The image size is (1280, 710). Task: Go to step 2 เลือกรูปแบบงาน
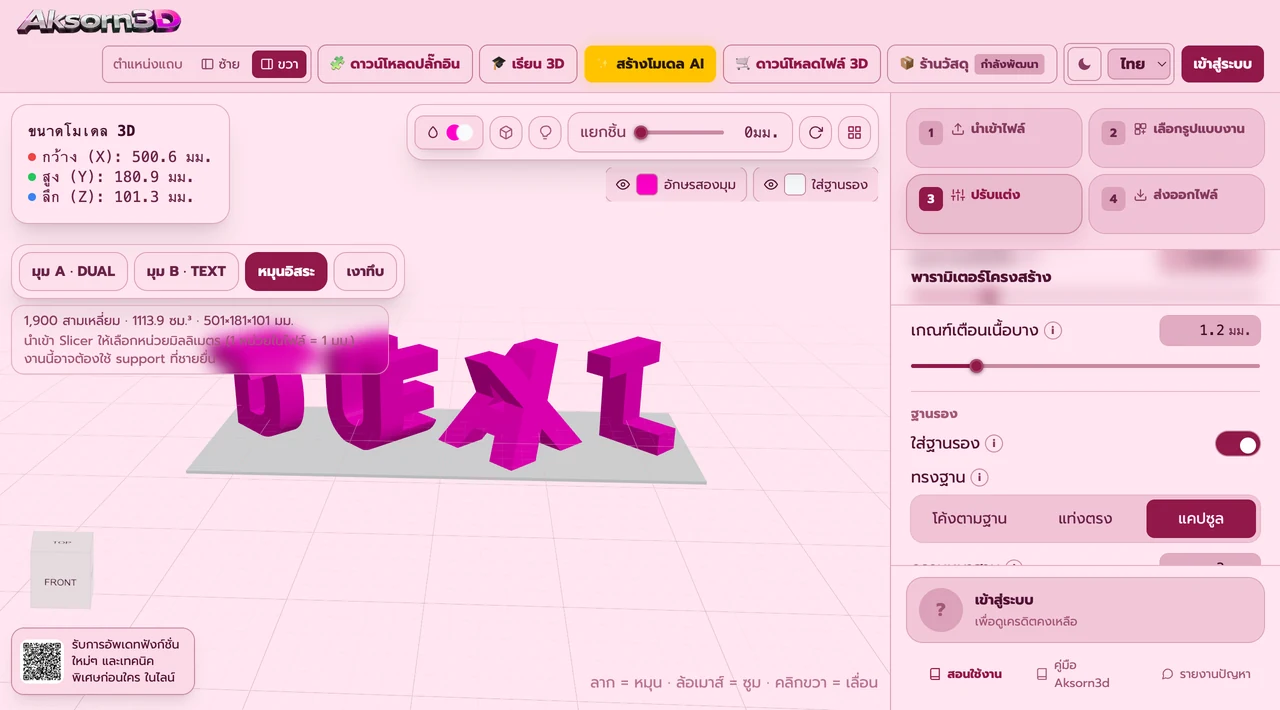1176,137
